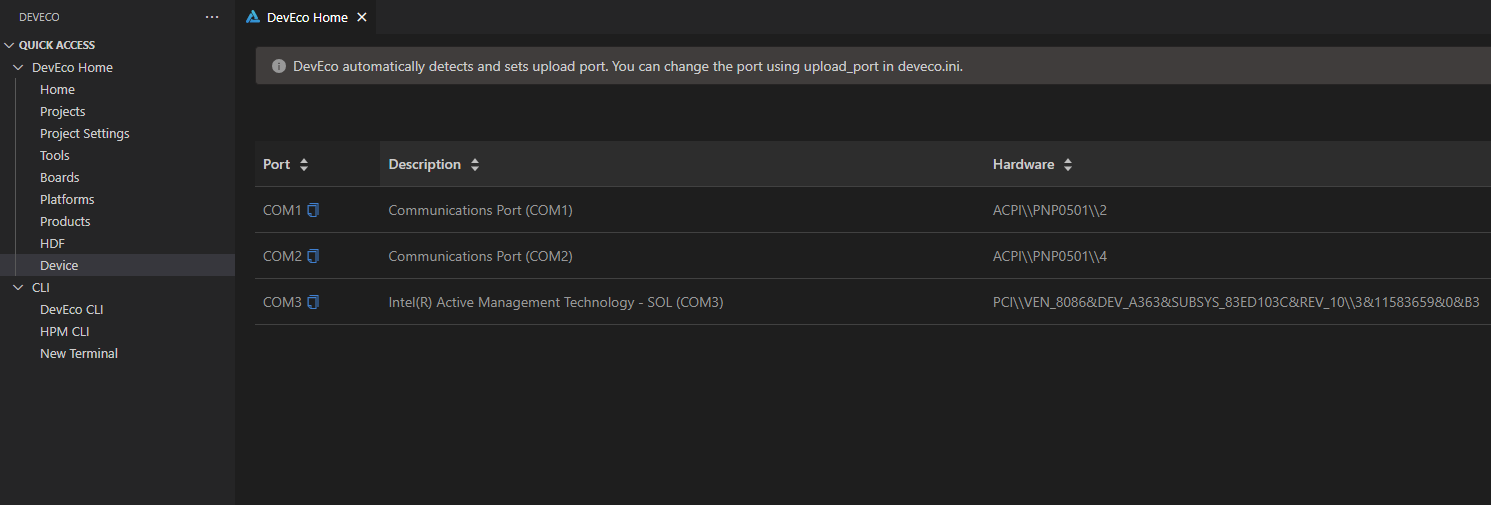
Task: Copy the COM2 port name
Action: point(313,256)
